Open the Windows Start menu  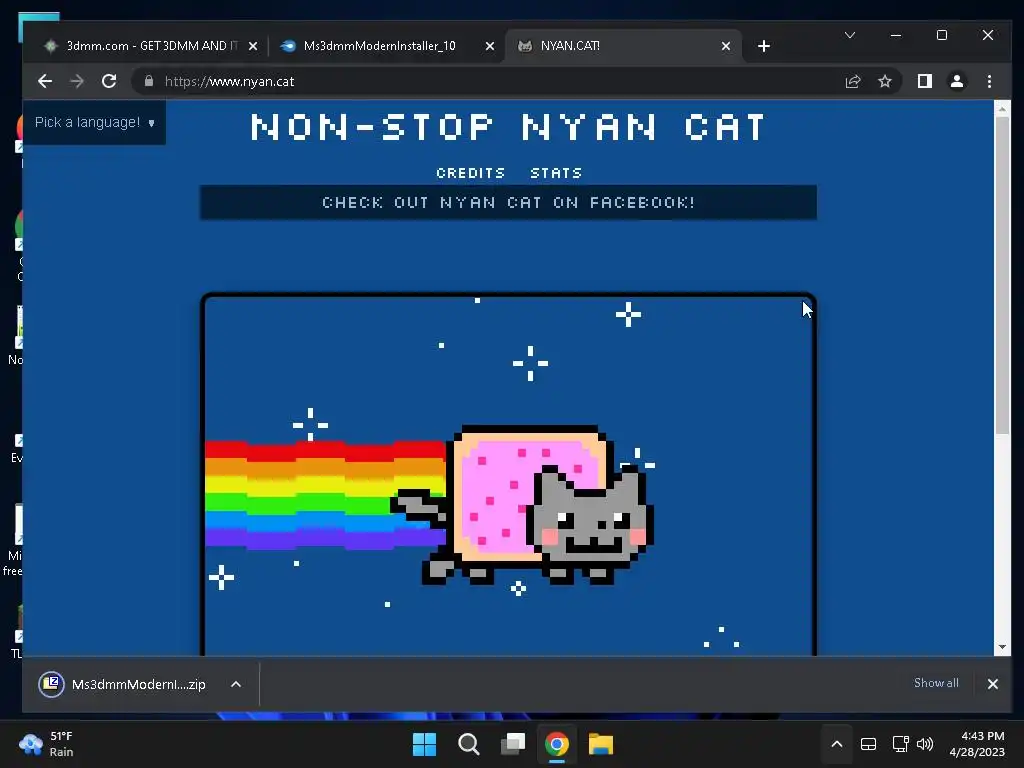(424, 744)
